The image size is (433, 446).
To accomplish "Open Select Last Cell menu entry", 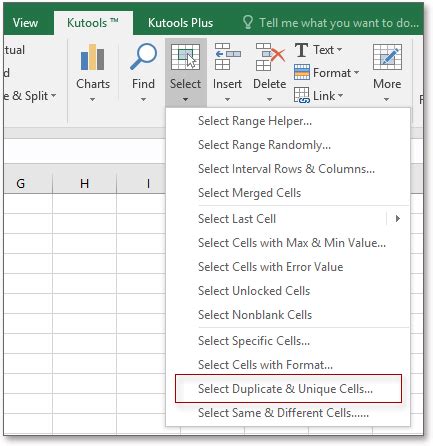I will point(288,219).
